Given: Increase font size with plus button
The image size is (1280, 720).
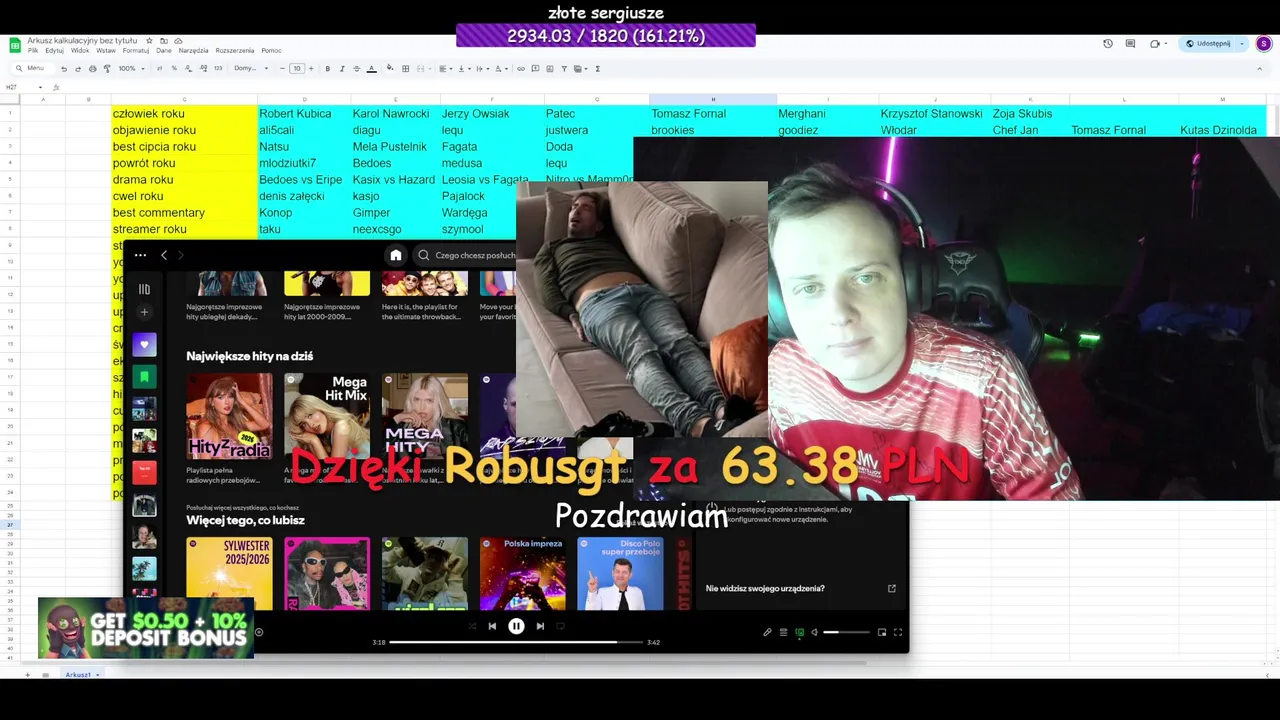Looking at the screenshot, I should 311,69.
